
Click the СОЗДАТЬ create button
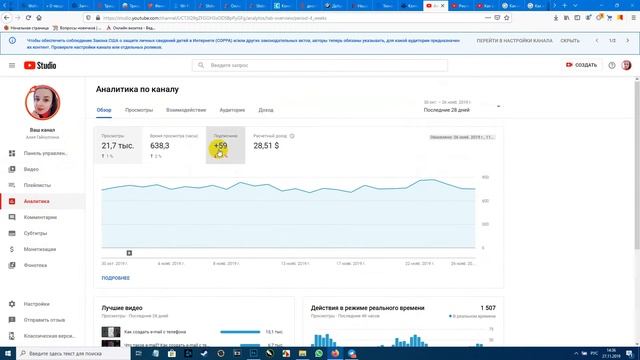(581, 65)
